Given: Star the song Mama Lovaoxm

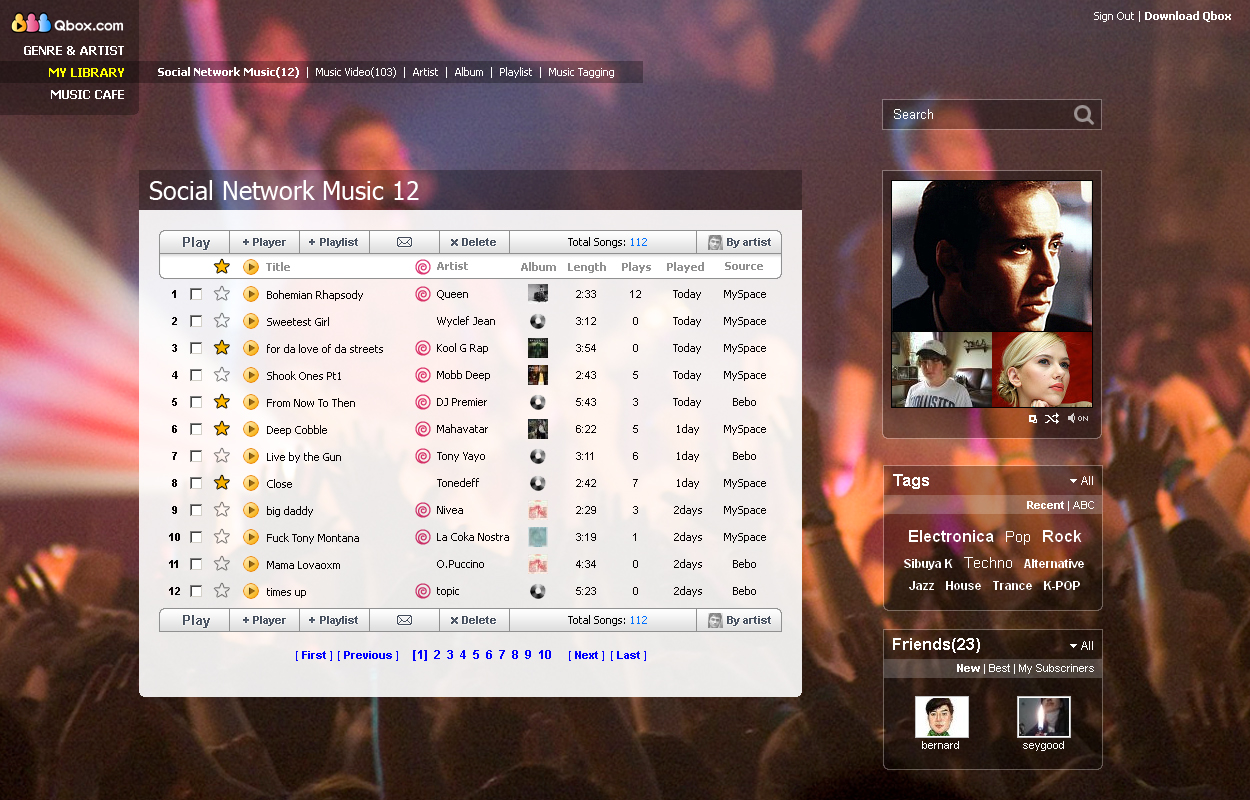Looking at the screenshot, I should coord(222,564).
